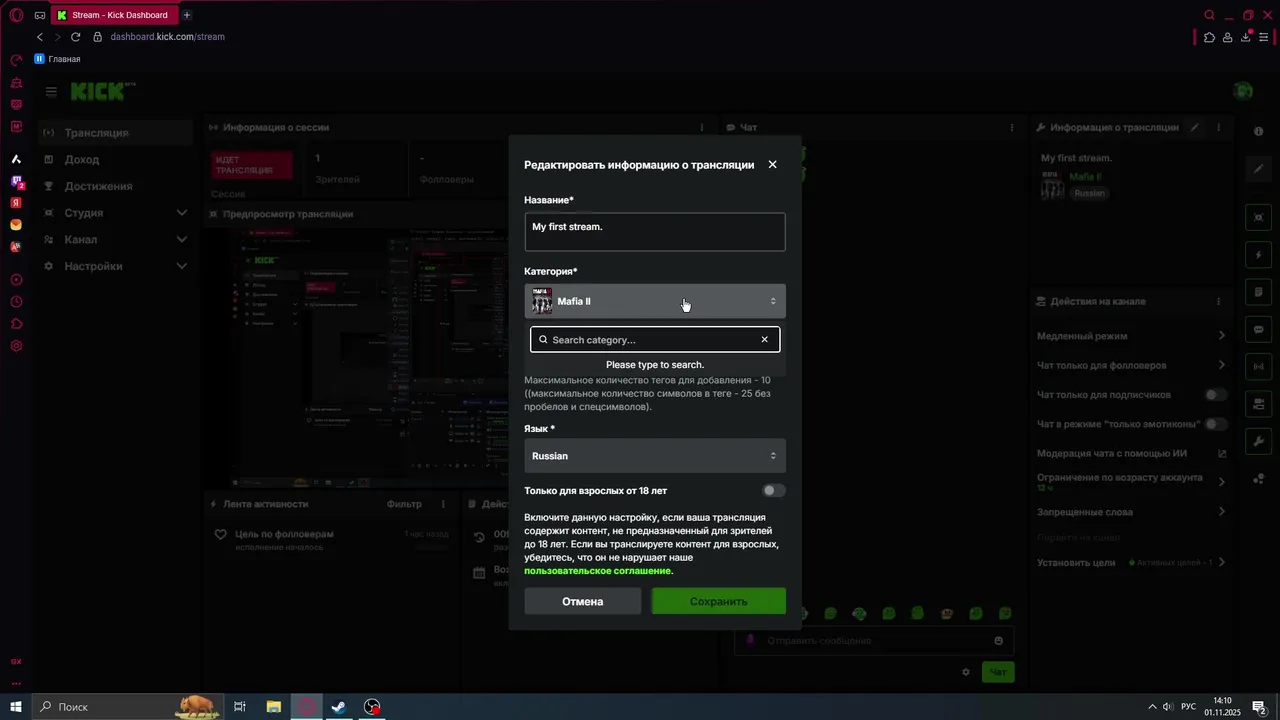Click chat bubble icon in right toolbar
Image resolution: width=1280 pixels, height=720 pixels.
coord(1259,330)
